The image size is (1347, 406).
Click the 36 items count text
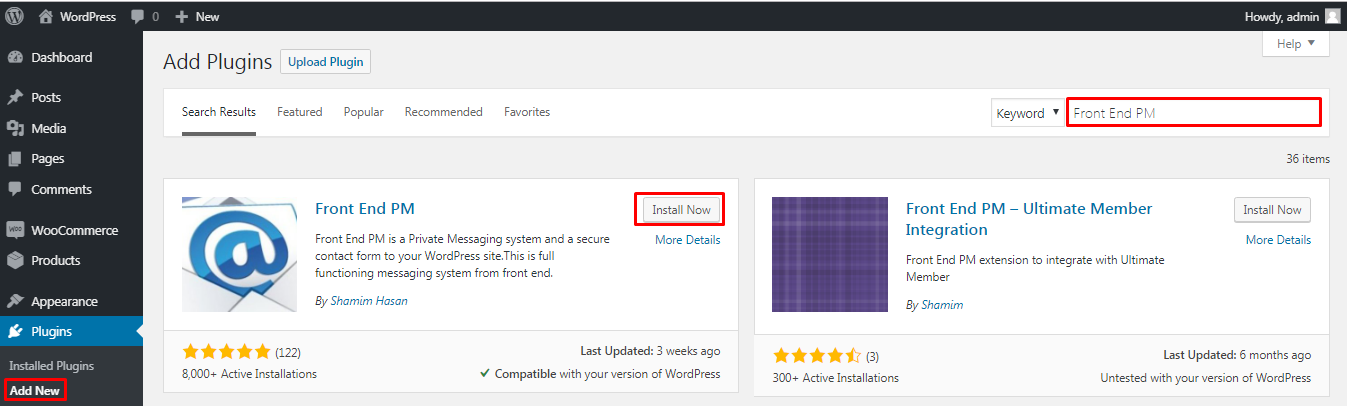[x=1308, y=159]
